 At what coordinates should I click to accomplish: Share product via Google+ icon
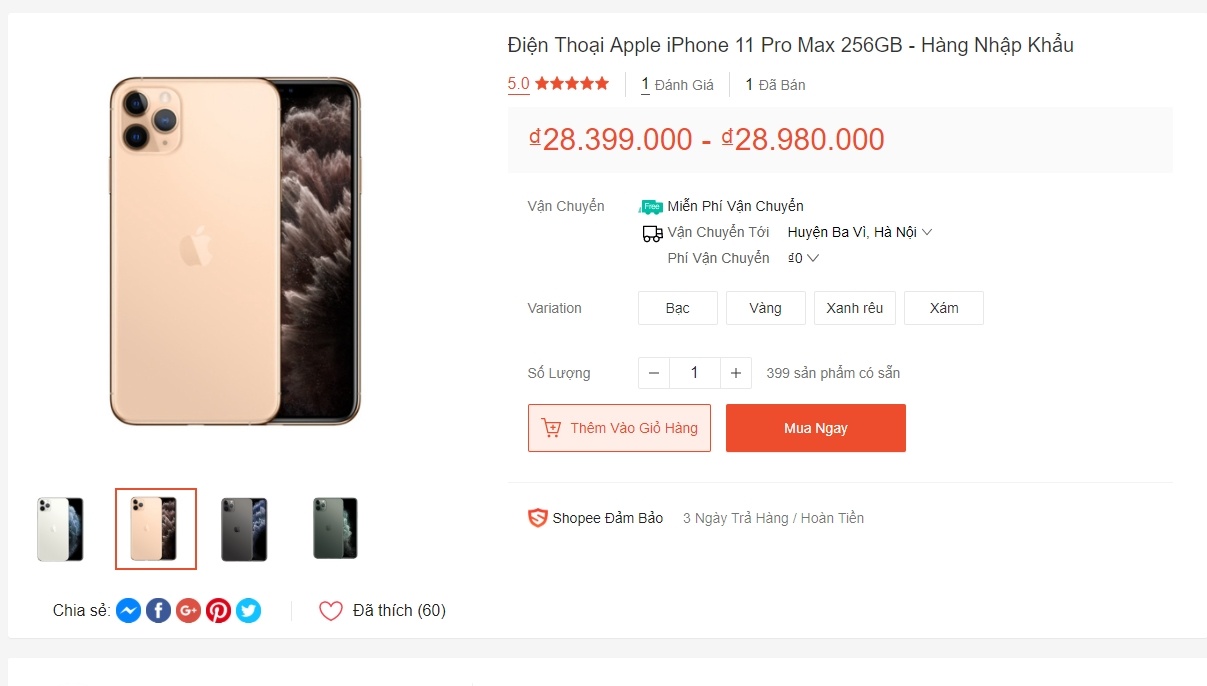(x=188, y=610)
